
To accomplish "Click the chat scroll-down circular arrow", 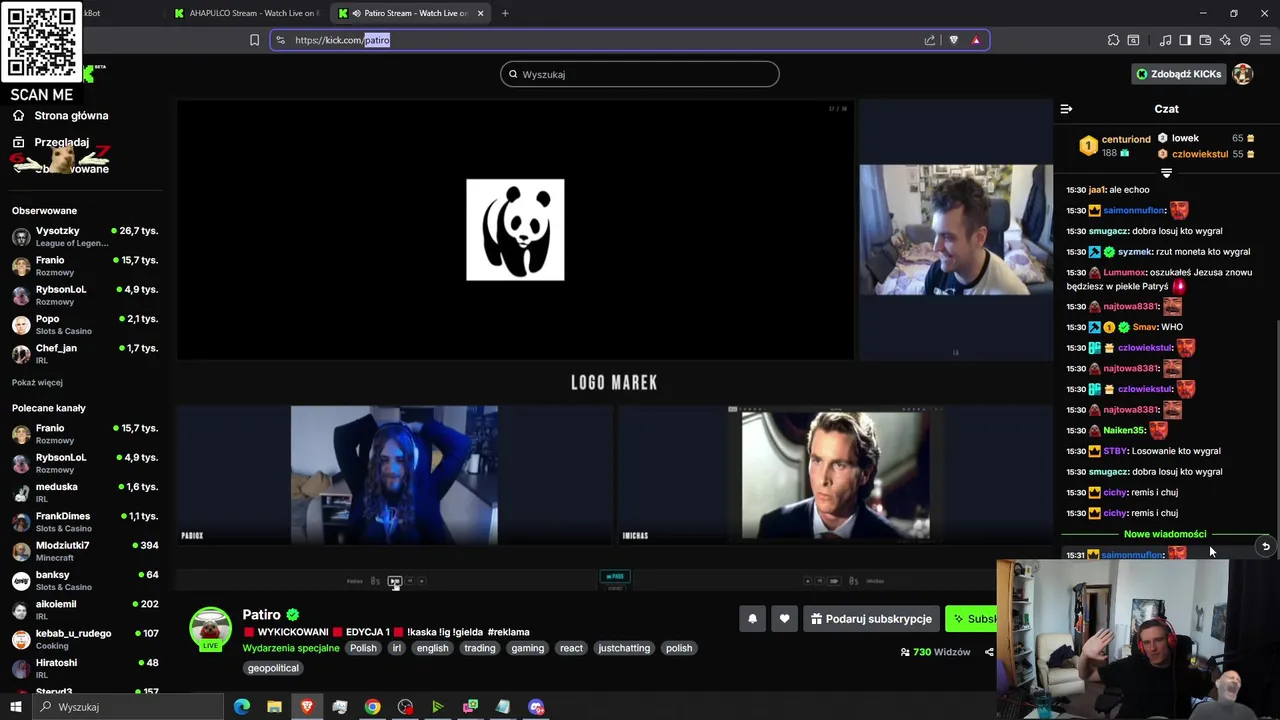I will [1265, 546].
